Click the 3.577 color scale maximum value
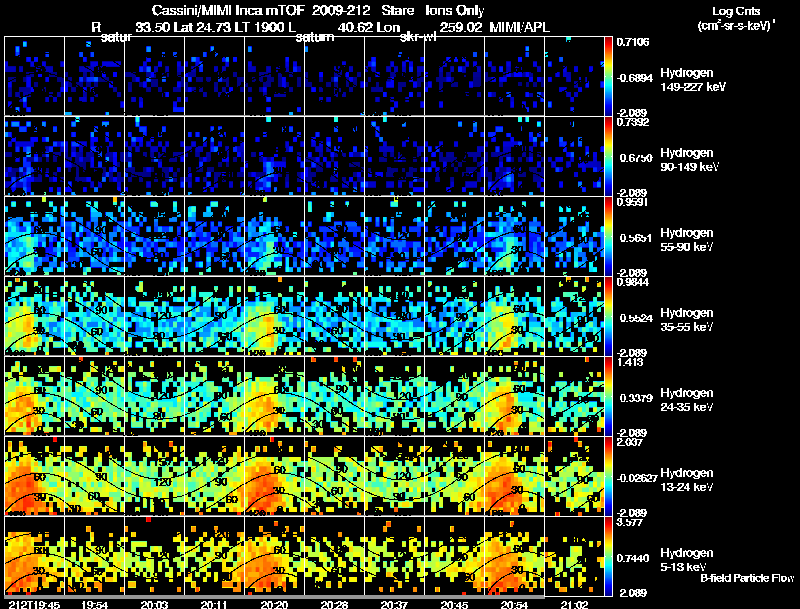The image size is (800, 609). (x=630, y=522)
